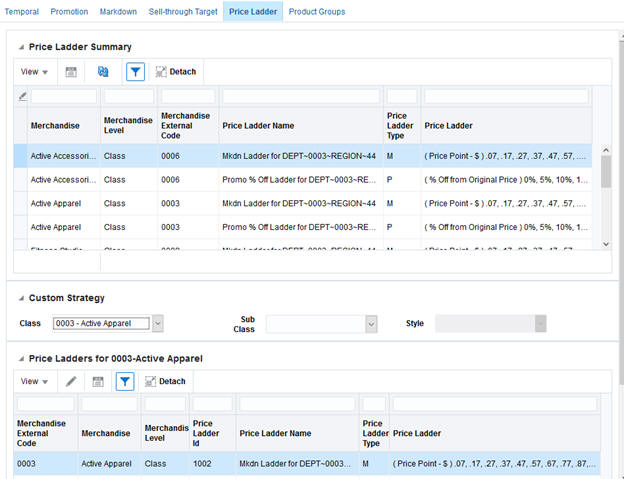Screen dimensions: 624x479
Task: Toggle the filter funnel in Price Ladder Summary
Action: [x=135, y=72]
